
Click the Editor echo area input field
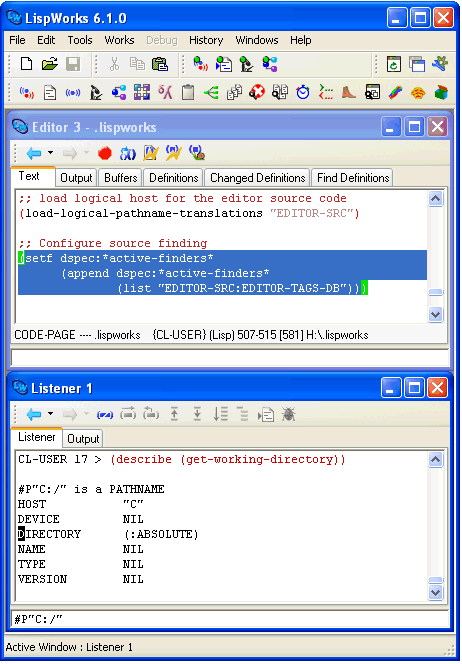click(x=230, y=358)
